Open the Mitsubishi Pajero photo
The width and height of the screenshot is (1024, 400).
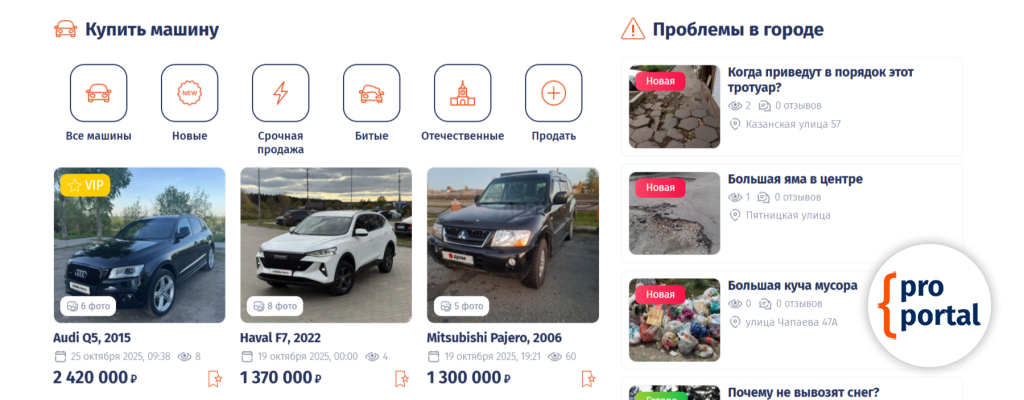513,245
